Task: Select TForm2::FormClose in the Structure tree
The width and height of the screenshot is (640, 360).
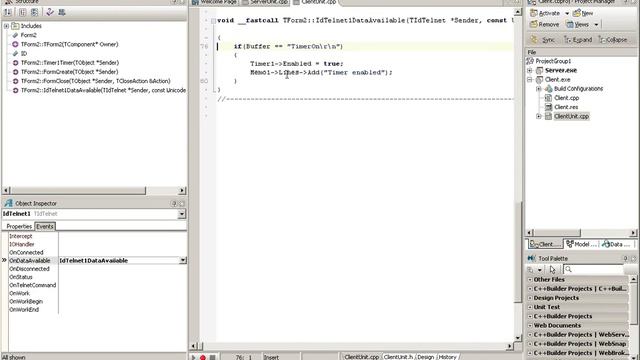Action: pyautogui.click(x=96, y=81)
